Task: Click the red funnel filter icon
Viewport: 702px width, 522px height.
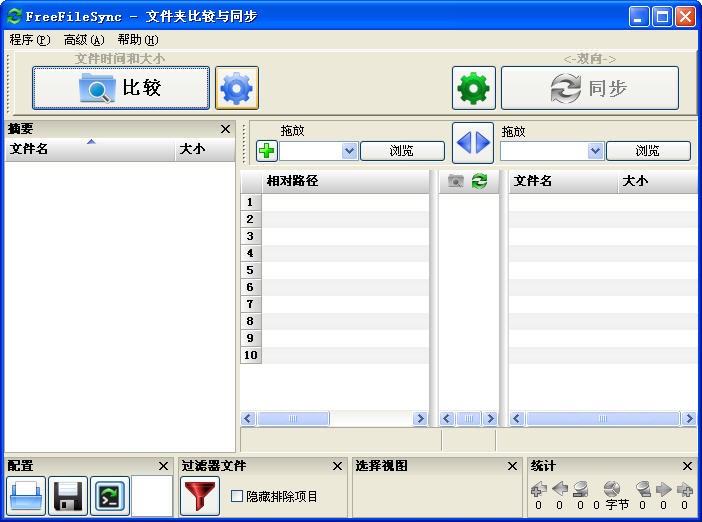Action: click(x=200, y=496)
